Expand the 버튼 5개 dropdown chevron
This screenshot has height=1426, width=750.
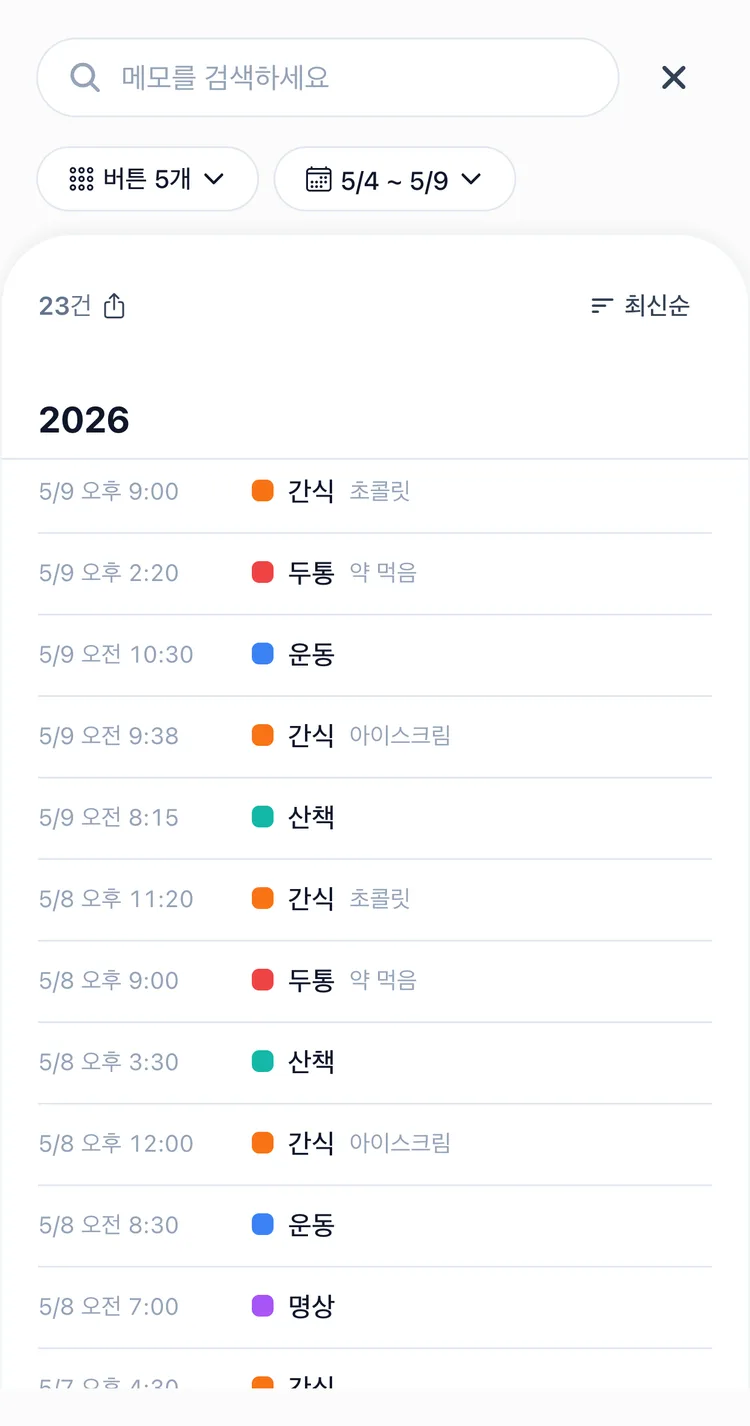[213, 179]
